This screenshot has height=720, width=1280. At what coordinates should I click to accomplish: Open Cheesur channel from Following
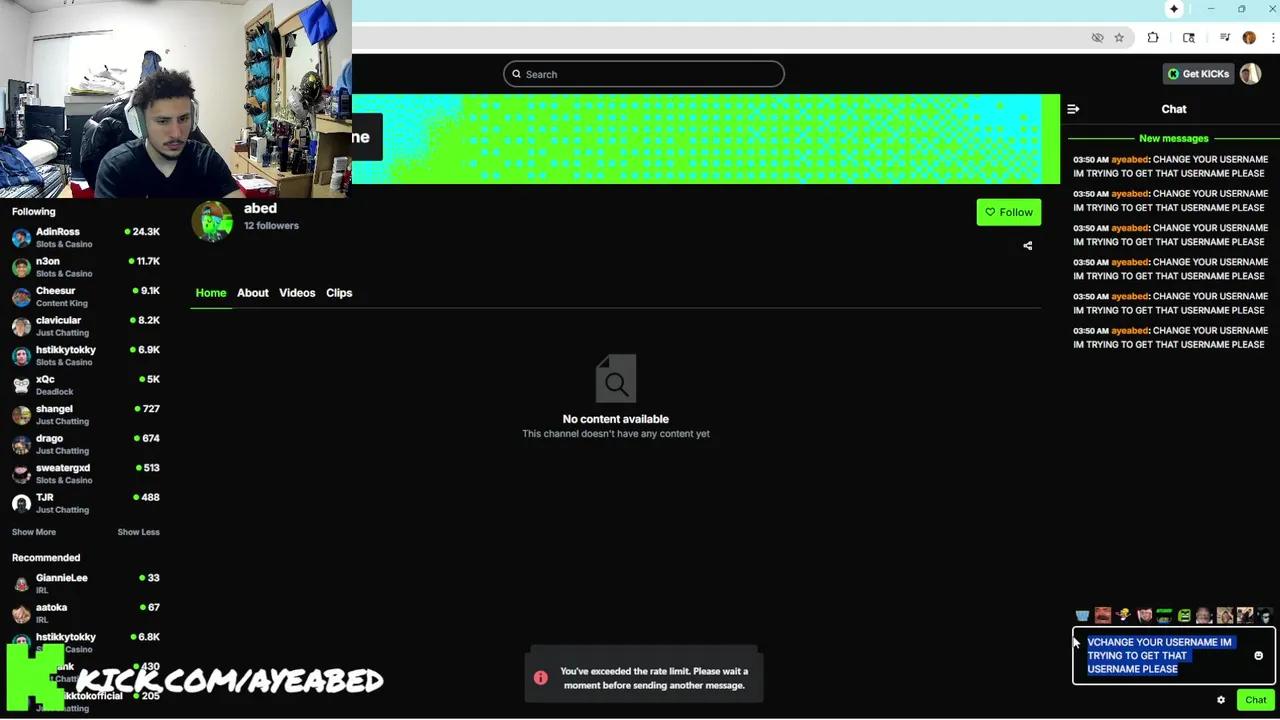86,297
